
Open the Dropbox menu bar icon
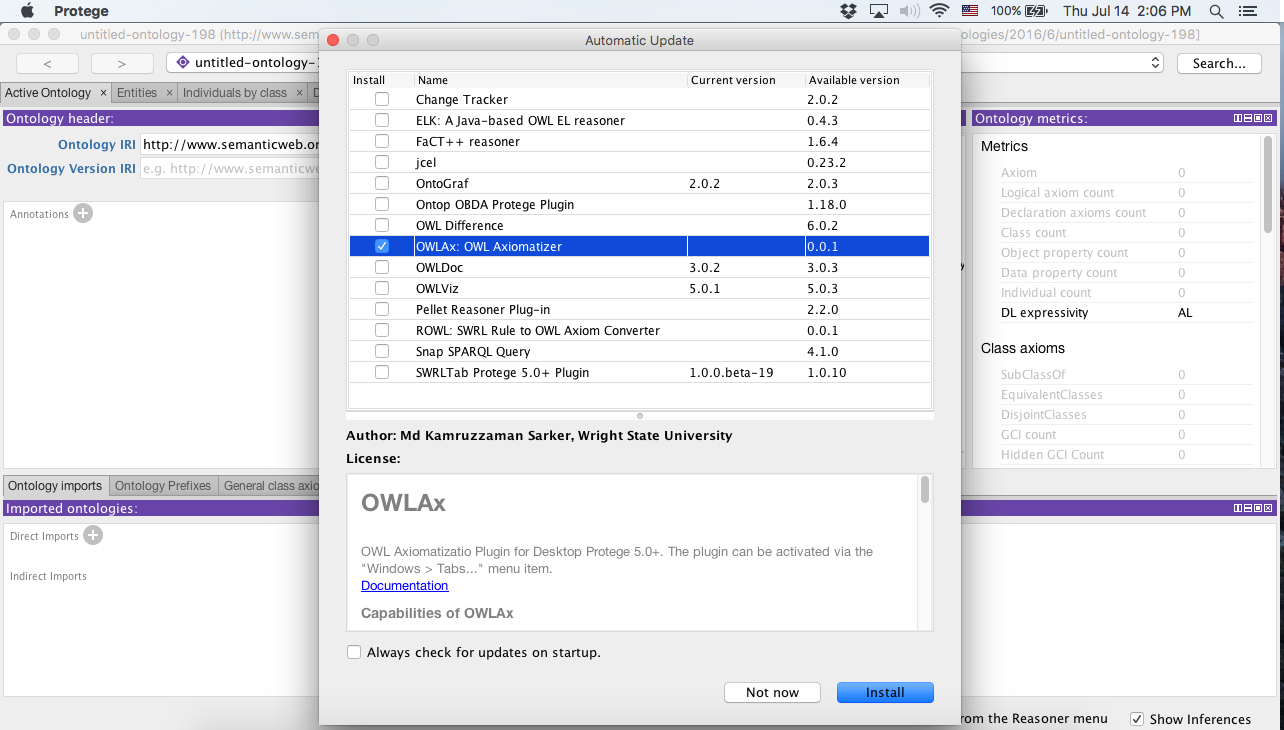[x=848, y=11]
